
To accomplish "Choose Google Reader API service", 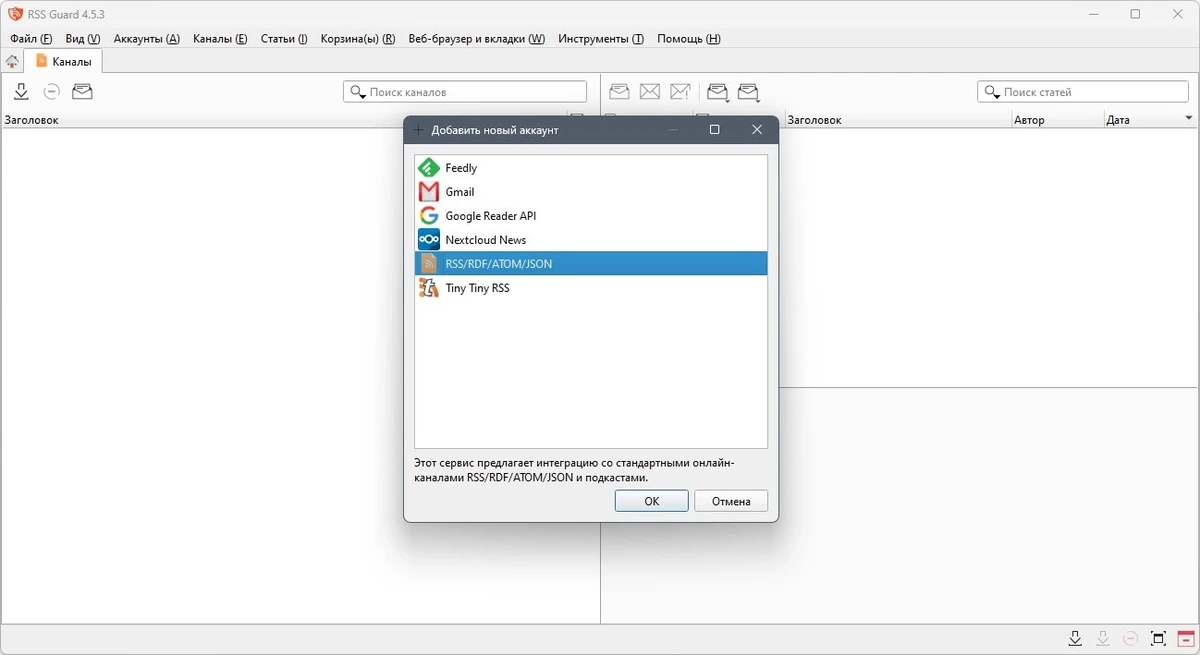I will tap(591, 216).
